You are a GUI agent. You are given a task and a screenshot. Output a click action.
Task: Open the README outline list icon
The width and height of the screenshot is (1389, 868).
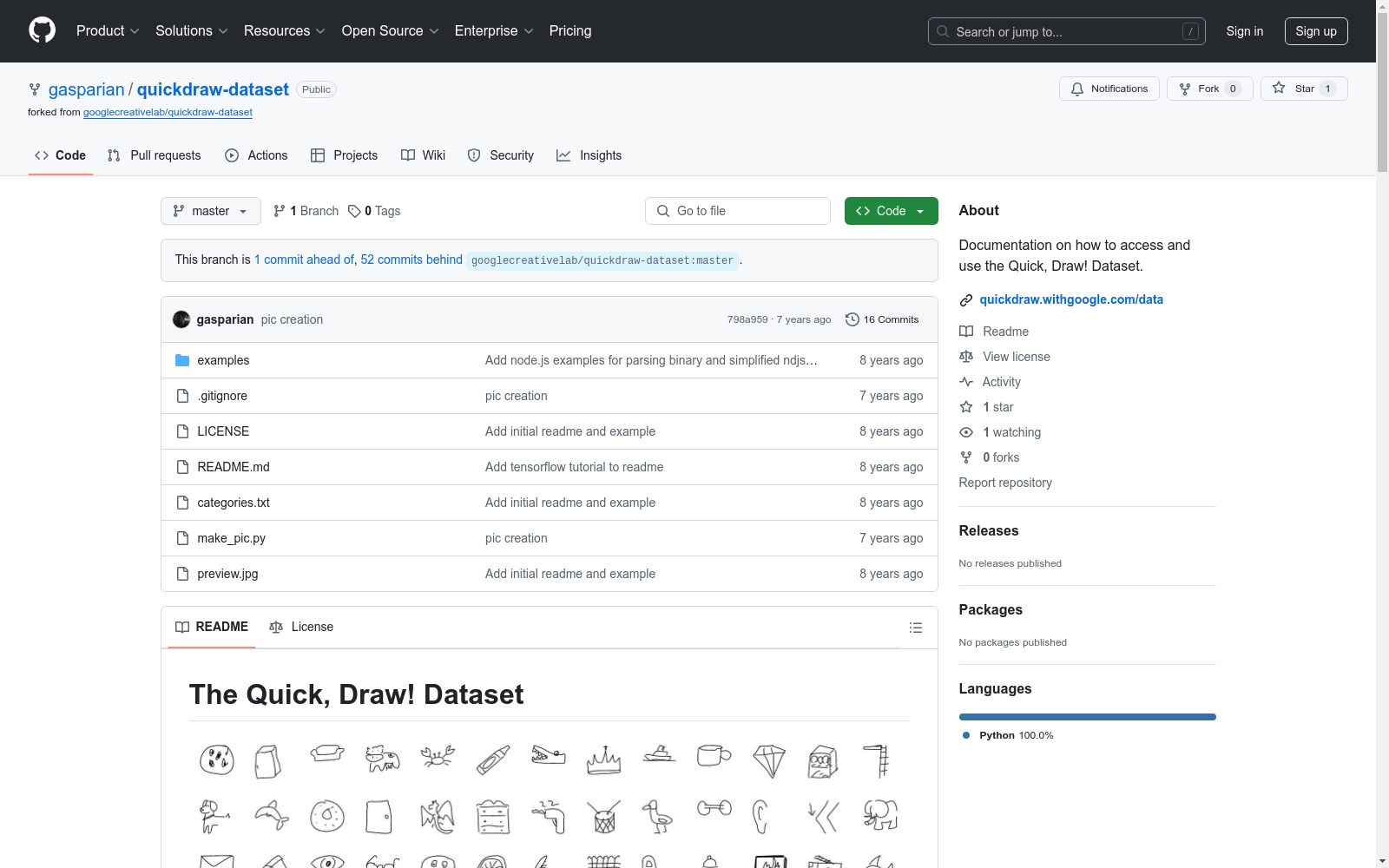[x=916, y=628]
